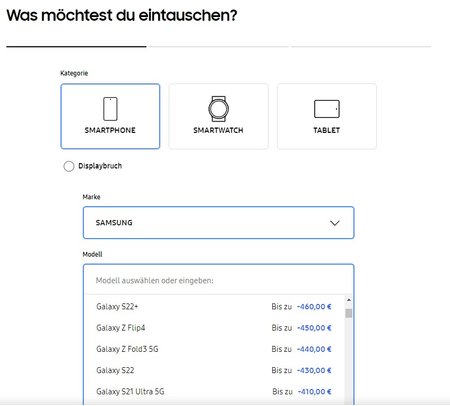Click the model list scrollbar thumb
Image resolution: width=450 pixels, height=406 pixels.
(349, 313)
